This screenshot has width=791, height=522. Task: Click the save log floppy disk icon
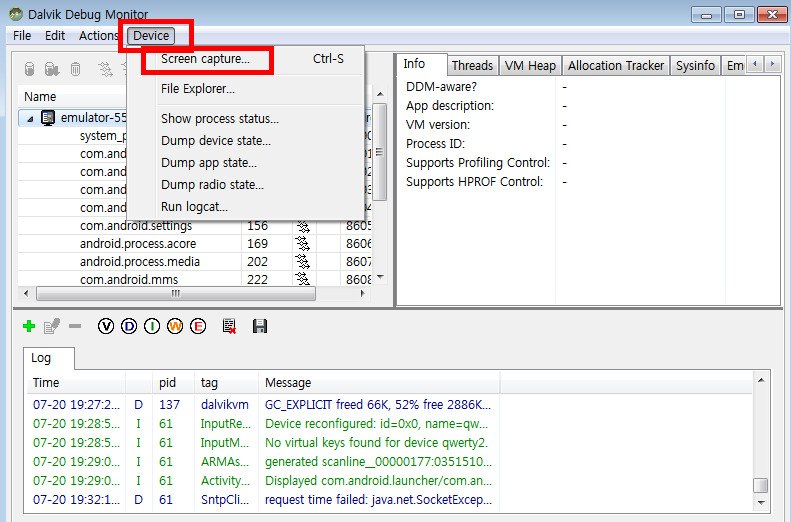click(x=260, y=326)
